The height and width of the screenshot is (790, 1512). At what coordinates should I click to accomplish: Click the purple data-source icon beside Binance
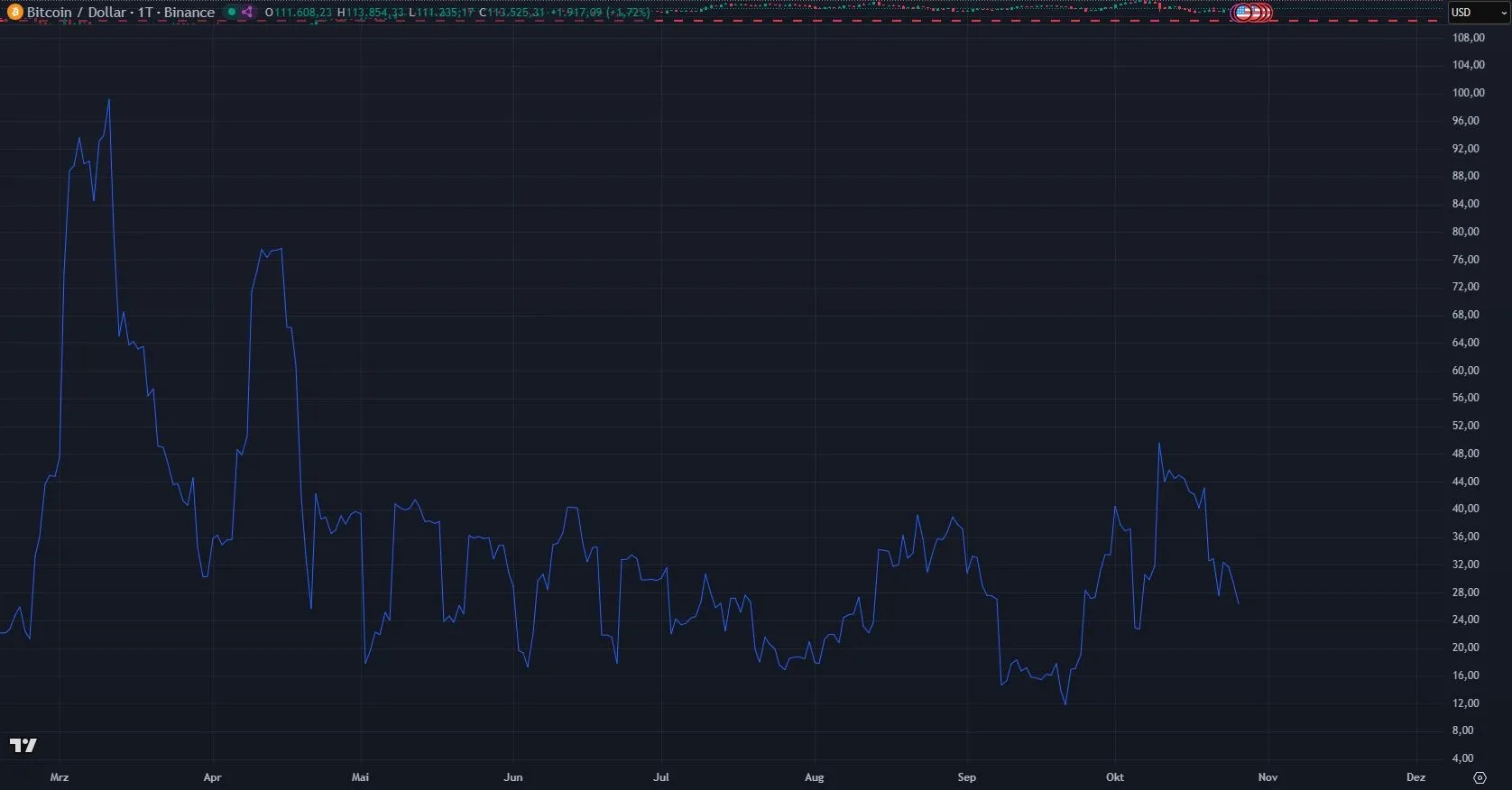coord(247,13)
